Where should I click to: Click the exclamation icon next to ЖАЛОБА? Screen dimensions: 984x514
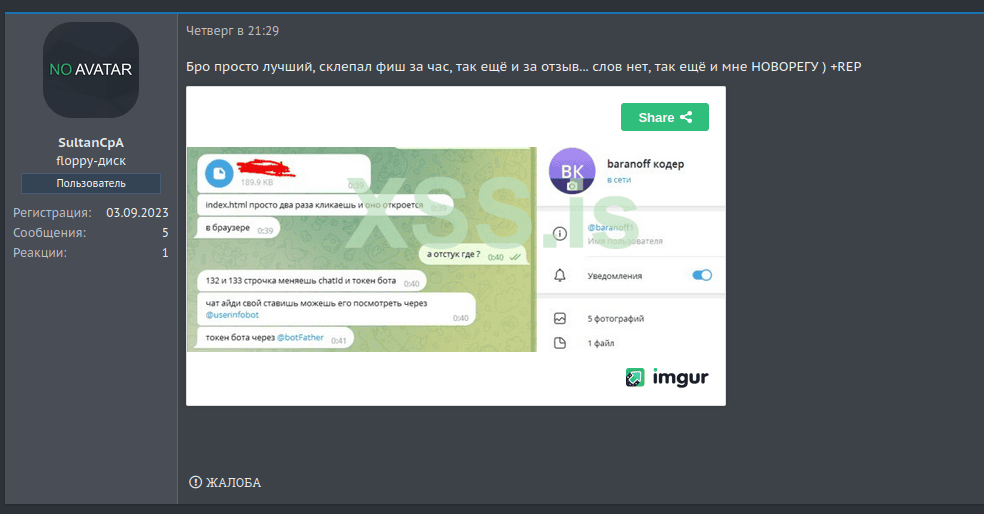pos(195,482)
